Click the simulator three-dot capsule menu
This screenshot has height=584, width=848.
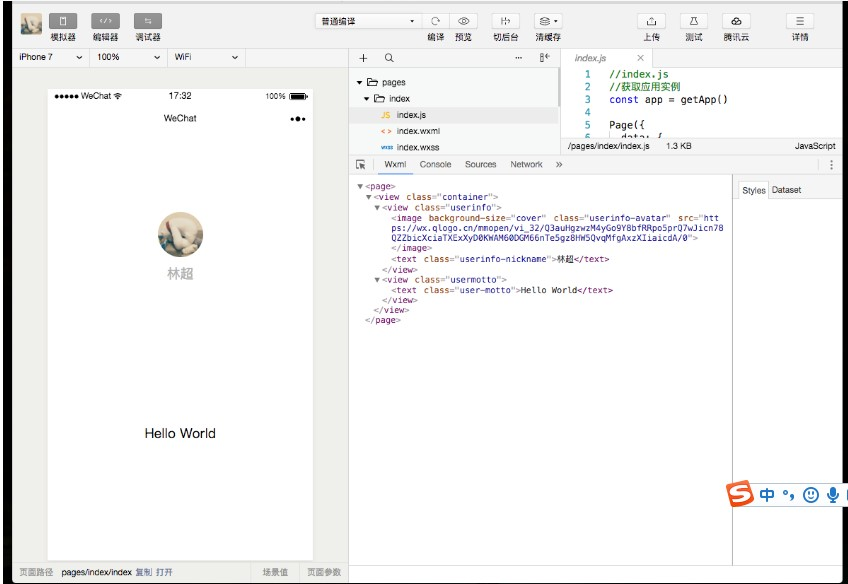[x=297, y=119]
